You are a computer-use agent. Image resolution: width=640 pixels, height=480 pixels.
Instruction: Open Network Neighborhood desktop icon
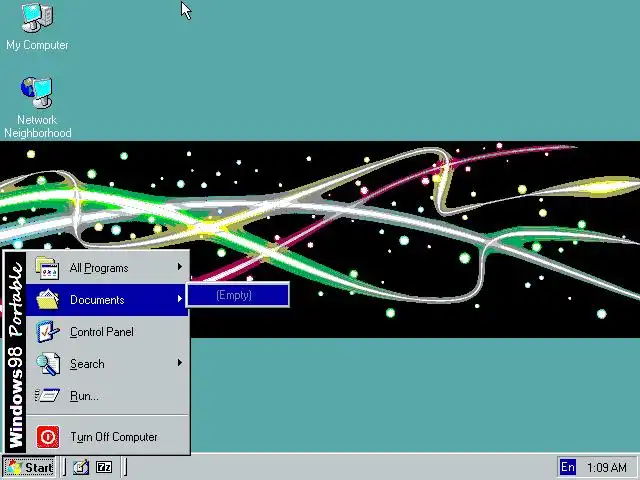[37, 108]
